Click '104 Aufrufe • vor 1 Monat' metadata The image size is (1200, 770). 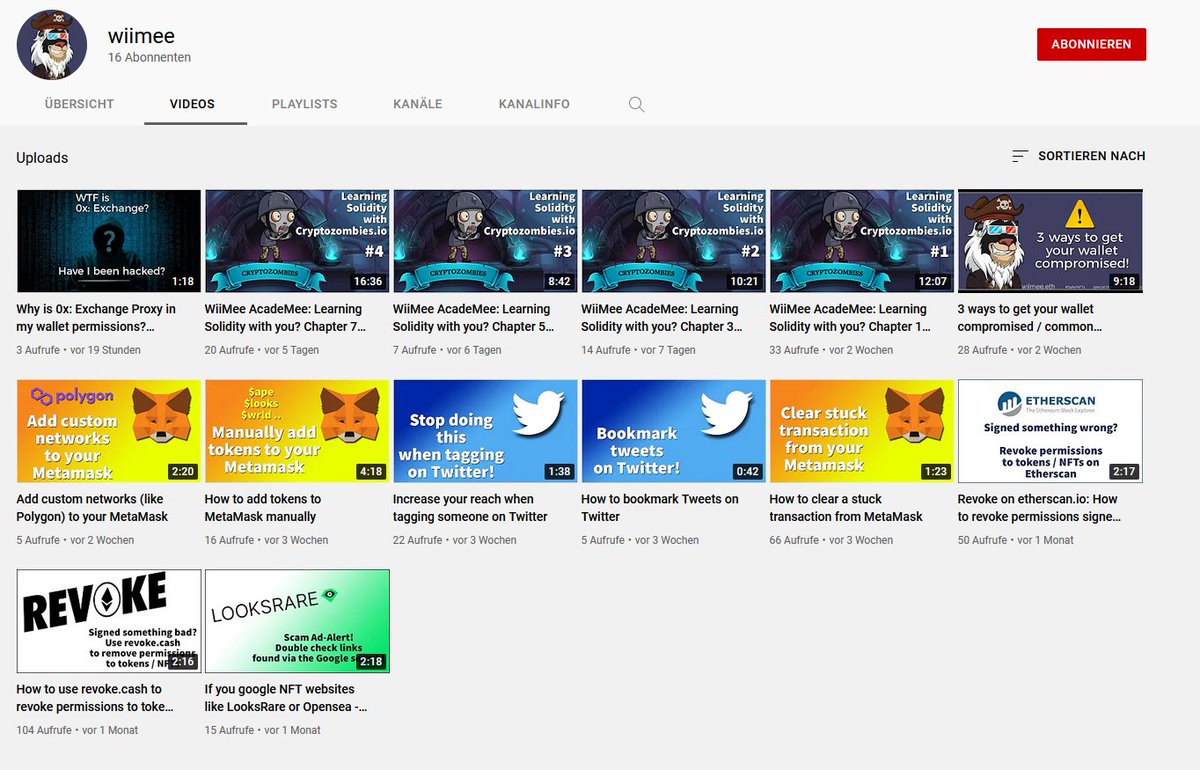77,730
